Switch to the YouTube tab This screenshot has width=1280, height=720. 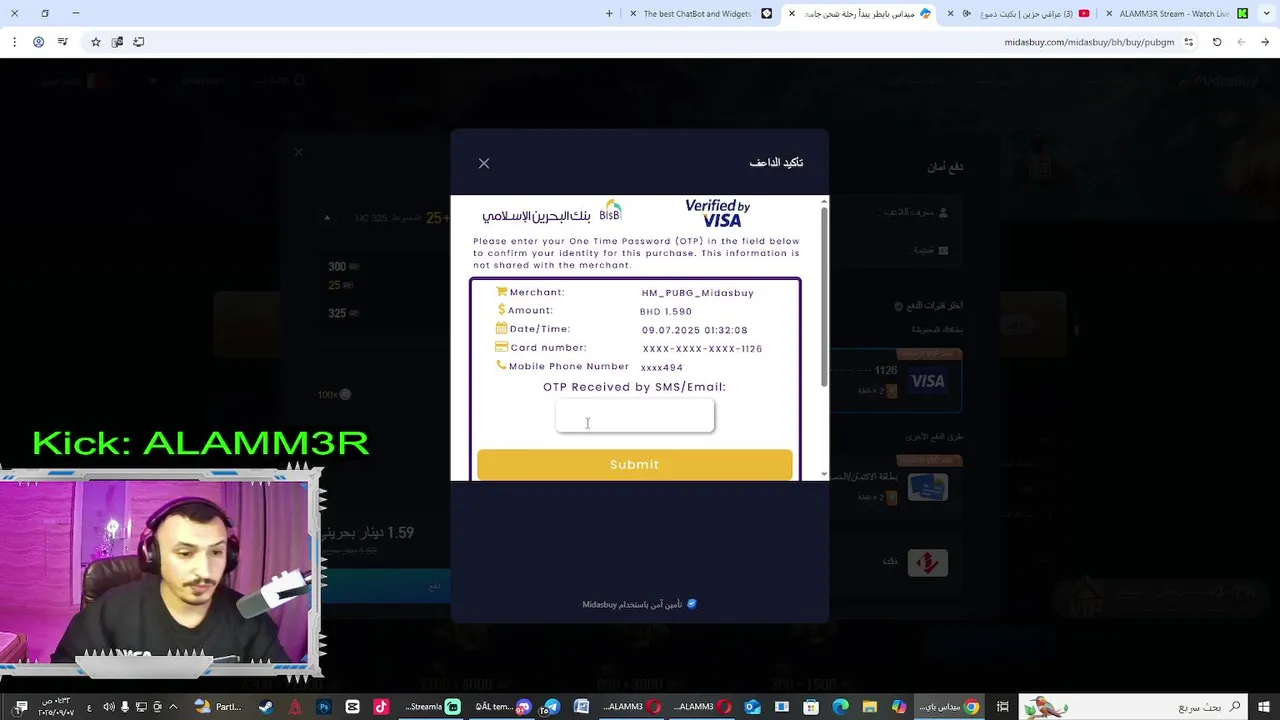click(x=1020, y=13)
